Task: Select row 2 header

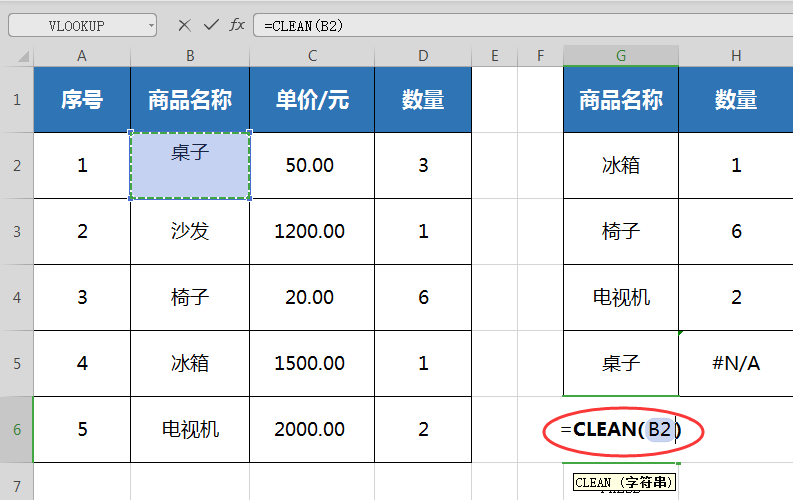Action: point(17,166)
